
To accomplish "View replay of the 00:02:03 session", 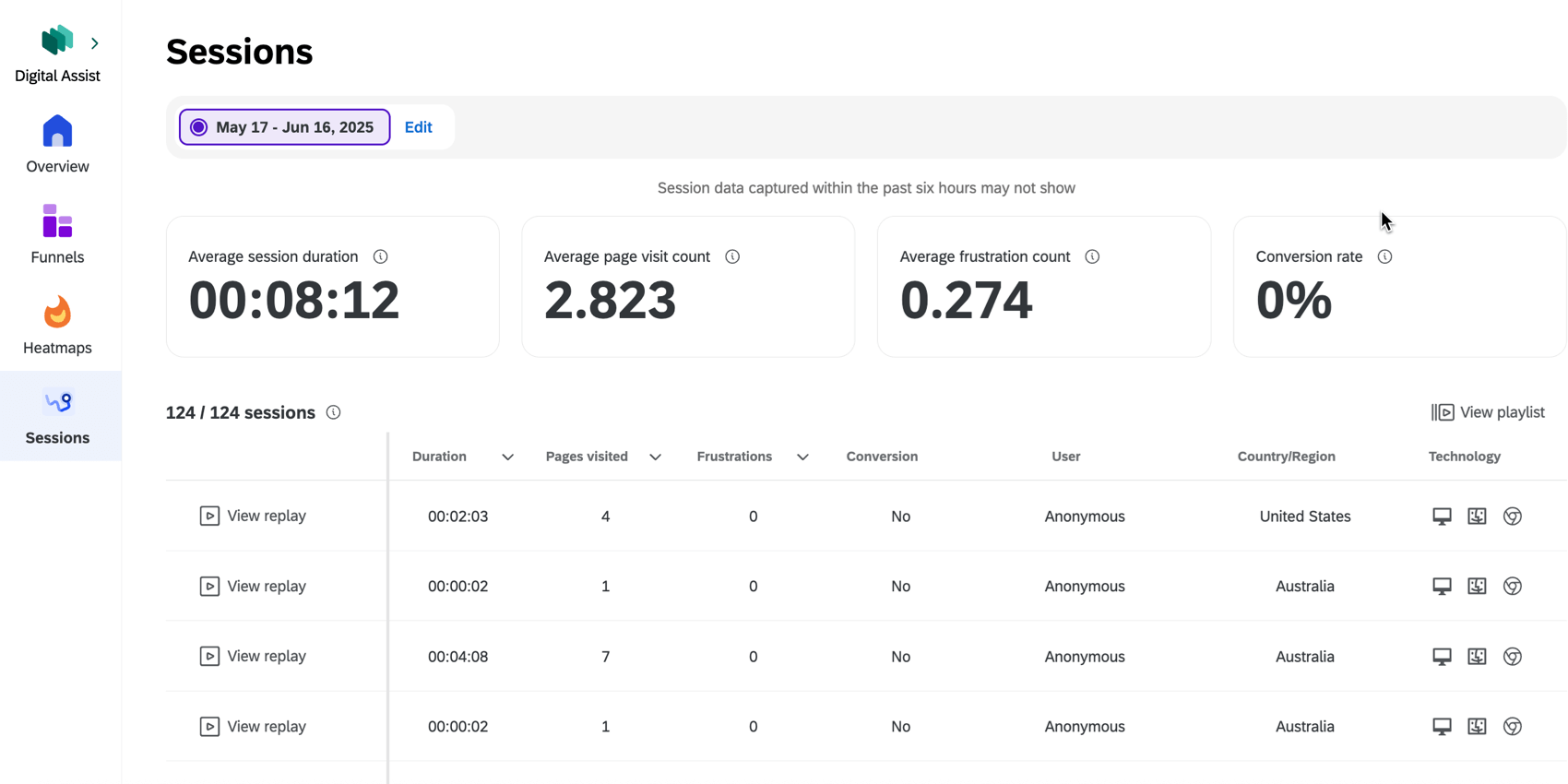I will point(253,516).
